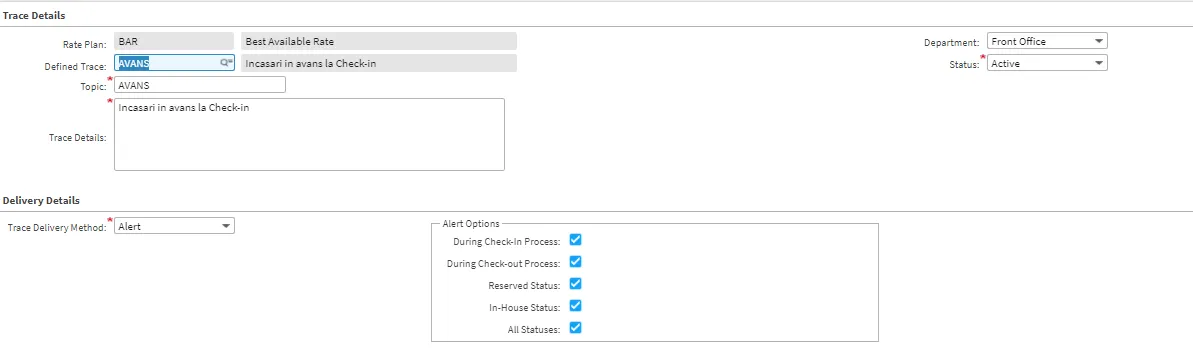The height and width of the screenshot is (363, 1193).
Task: Click the Delivery Details section header
Action: coord(41,201)
